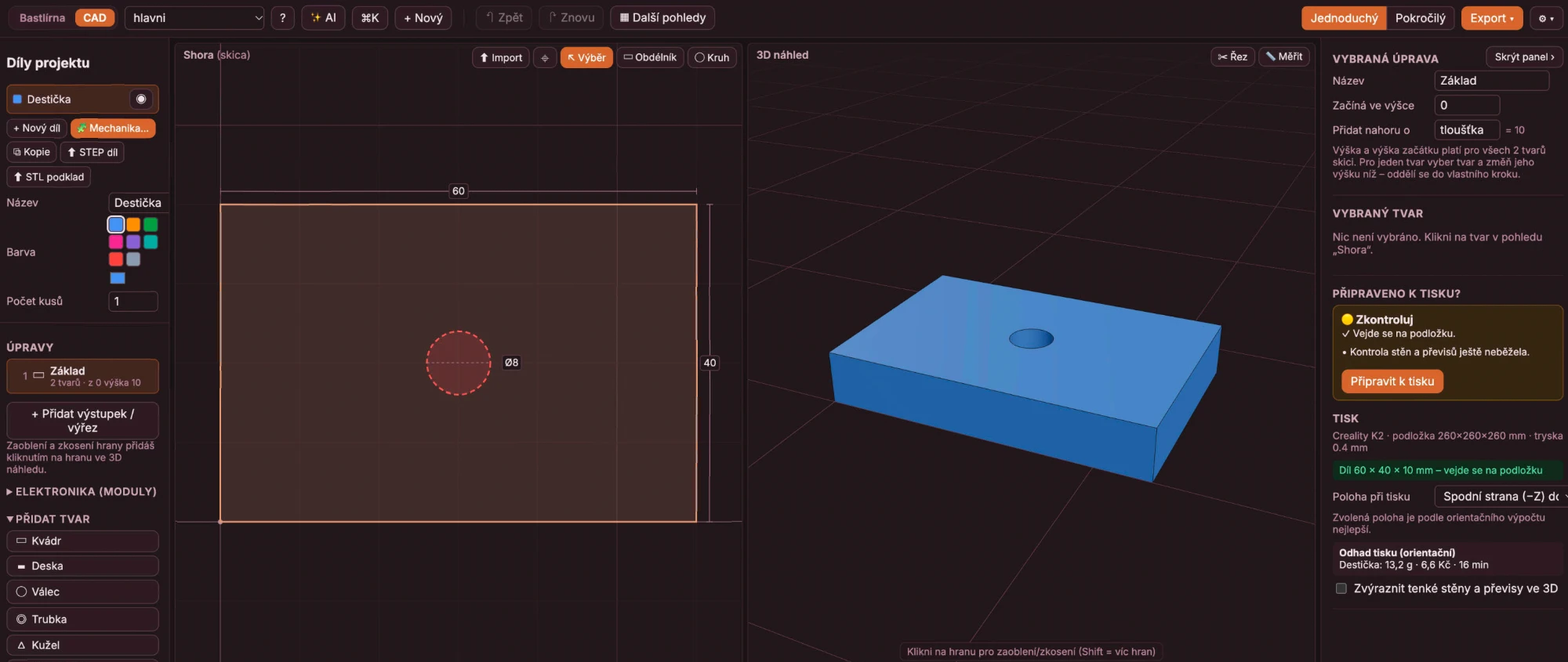This screenshot has width=1568, height=662.
Task: Click Kopie to duplicate the part
Action: 31,152
